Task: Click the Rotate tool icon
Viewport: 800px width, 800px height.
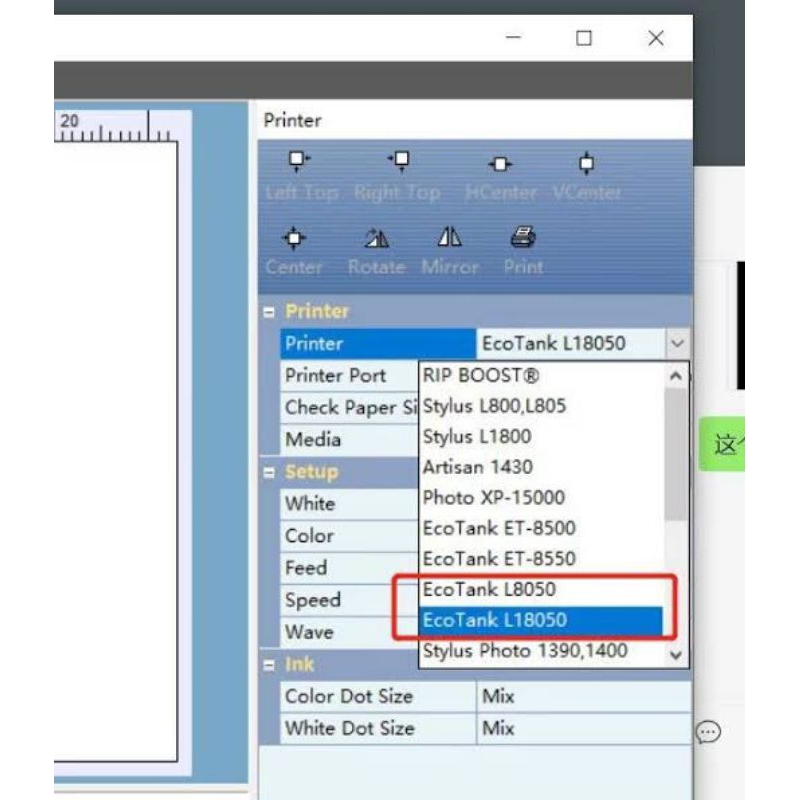Action: [377, 238]
